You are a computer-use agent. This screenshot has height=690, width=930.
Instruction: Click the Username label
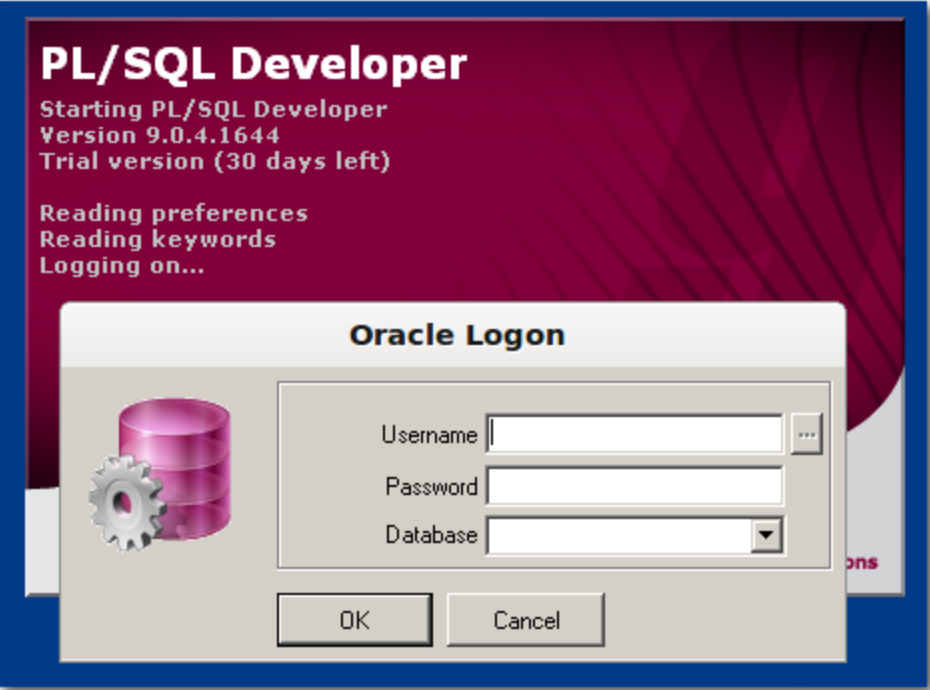429,435
